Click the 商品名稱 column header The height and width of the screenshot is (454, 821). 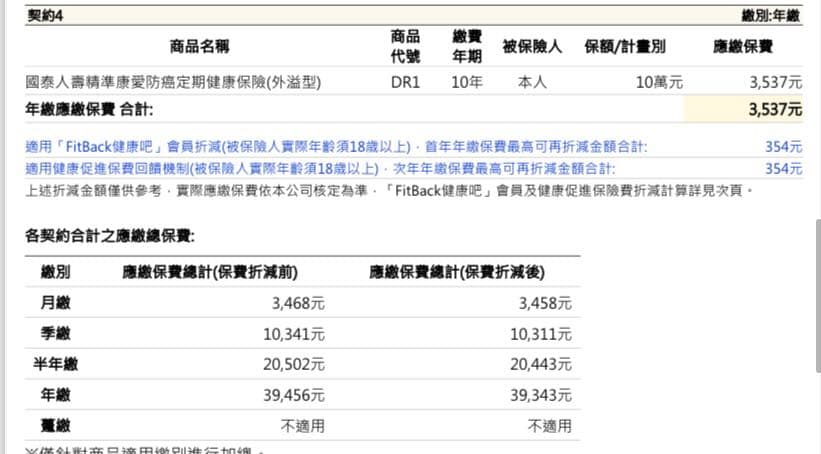(199, 46)
